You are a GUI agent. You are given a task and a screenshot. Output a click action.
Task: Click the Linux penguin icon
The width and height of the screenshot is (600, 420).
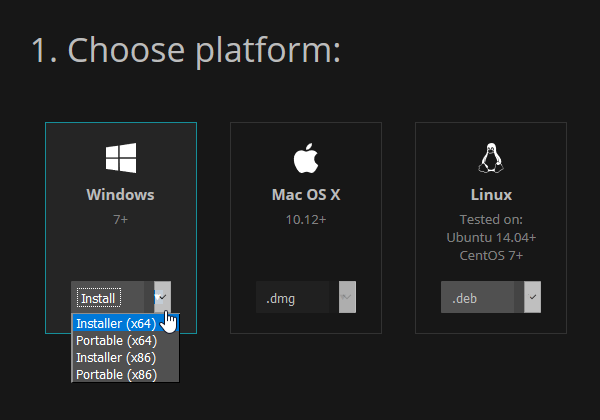(491, 158)
